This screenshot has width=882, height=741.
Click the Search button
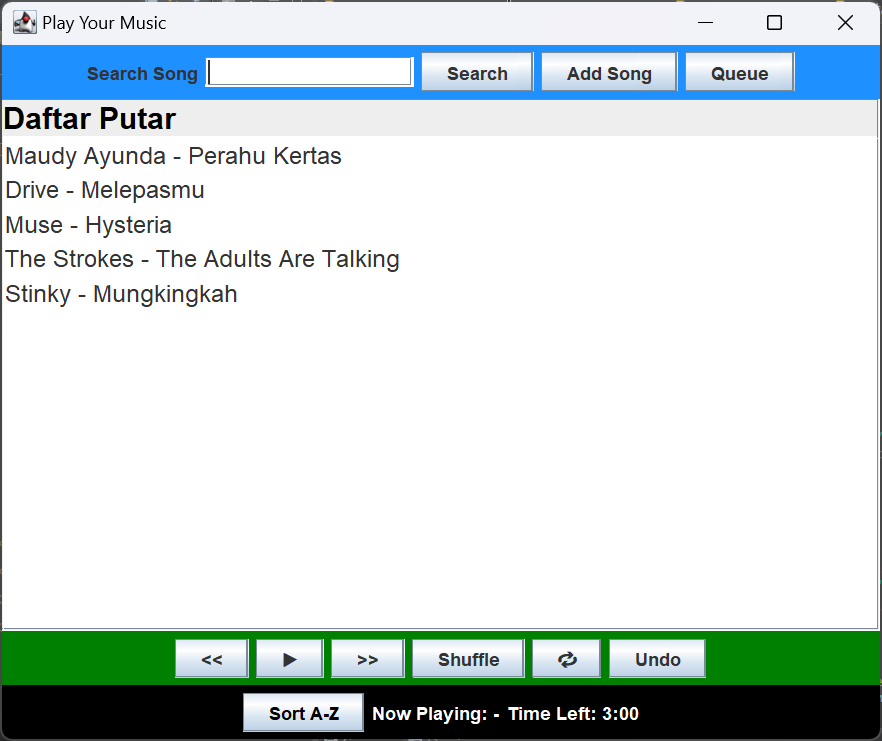point(477,72)
